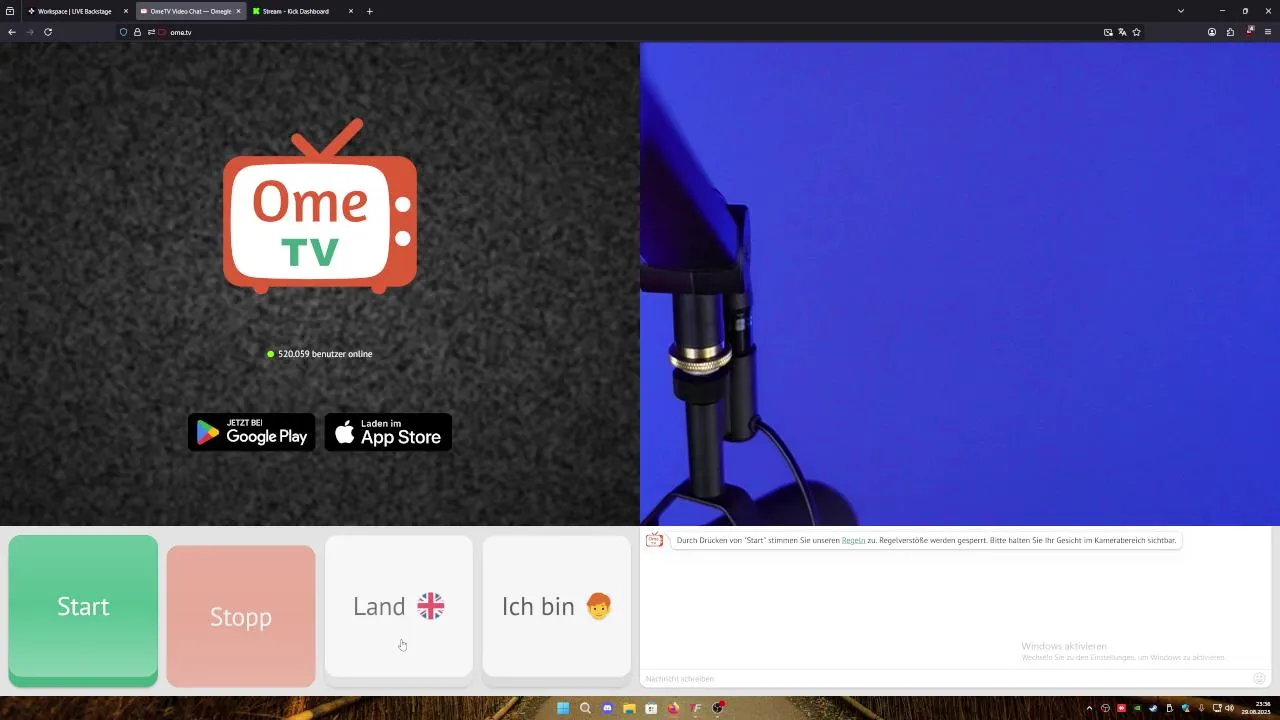Image resolution: width=1280 pixels, height=720 pixels.
Task: Open the Windows Start menu
Action: click(563, 708)
